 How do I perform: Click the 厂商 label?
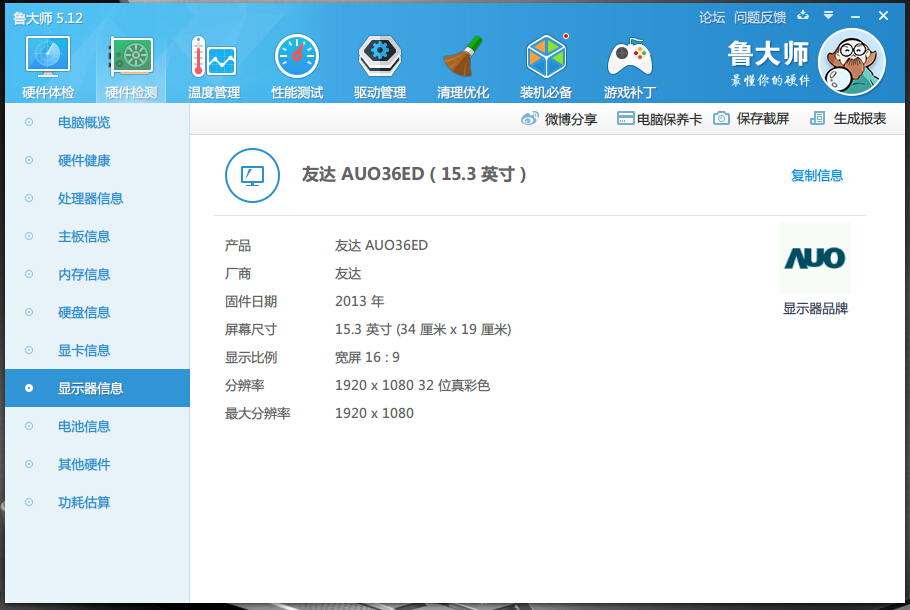click(x=238, y=273)
